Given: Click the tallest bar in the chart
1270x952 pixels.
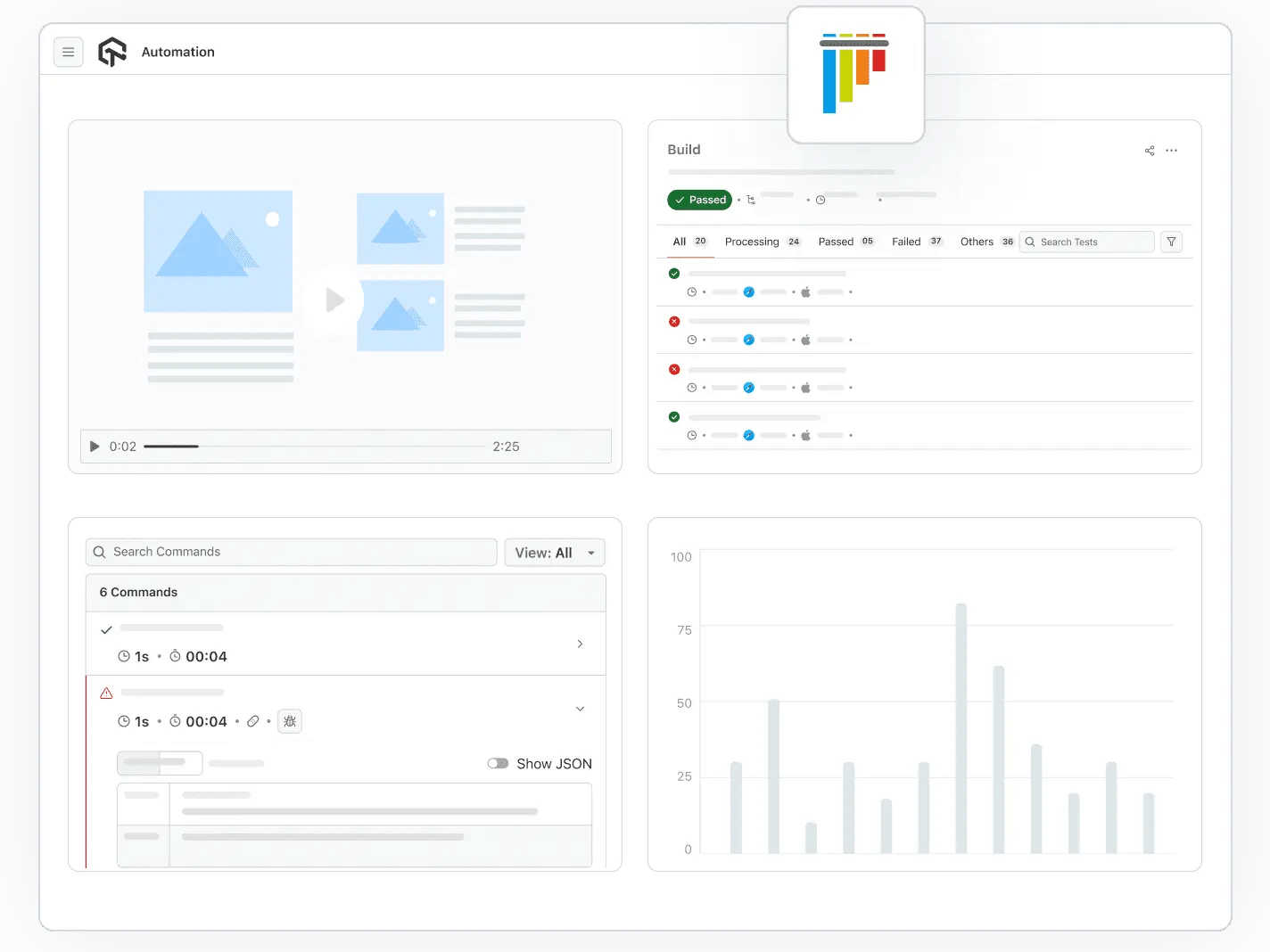Looking at the screenshot, I should click(961, 728).
